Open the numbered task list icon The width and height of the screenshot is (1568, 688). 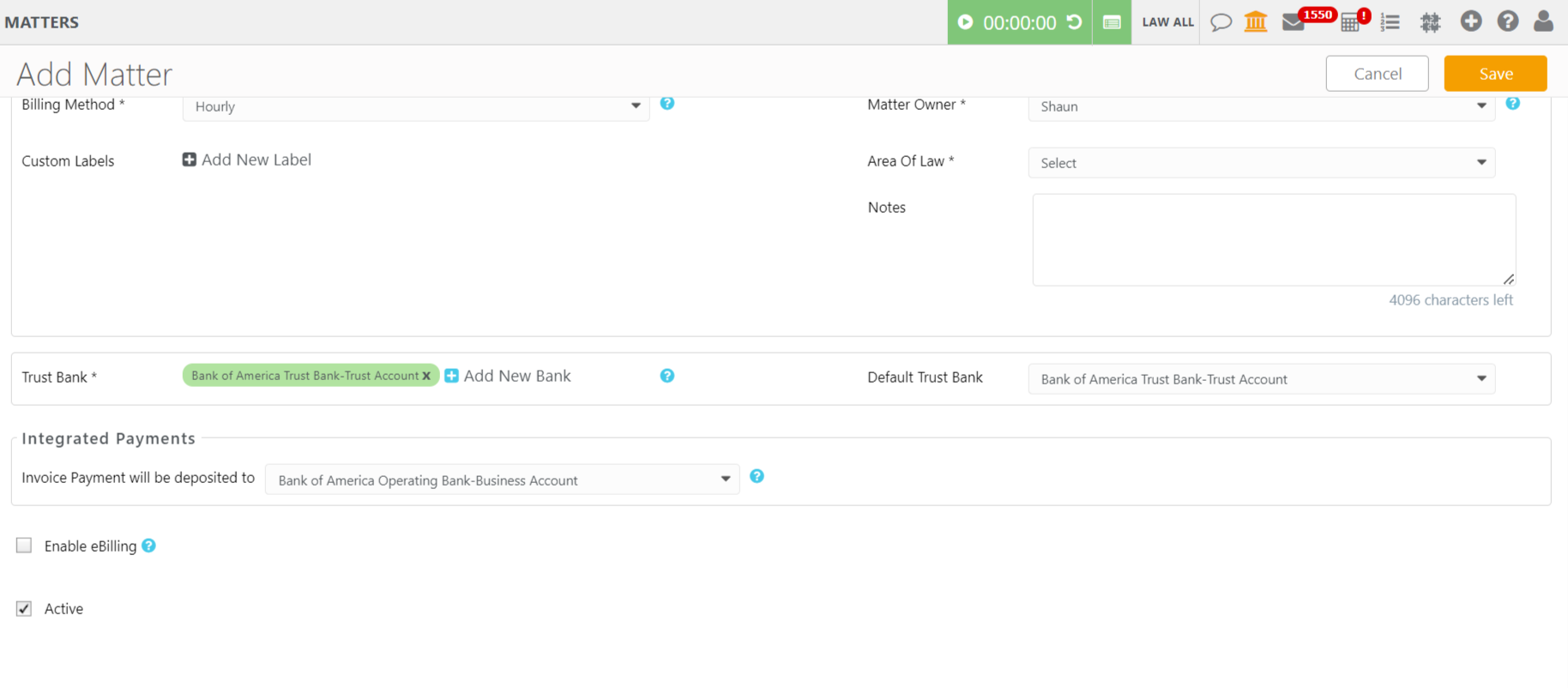[1390, 22]
